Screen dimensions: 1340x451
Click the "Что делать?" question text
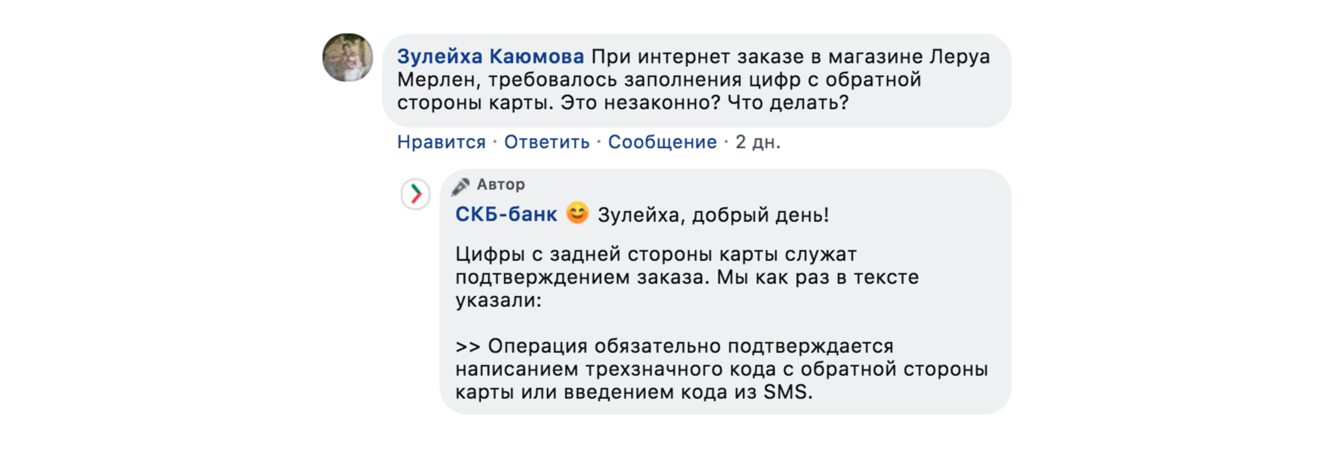pyautogui.click(x=788, y=103)
